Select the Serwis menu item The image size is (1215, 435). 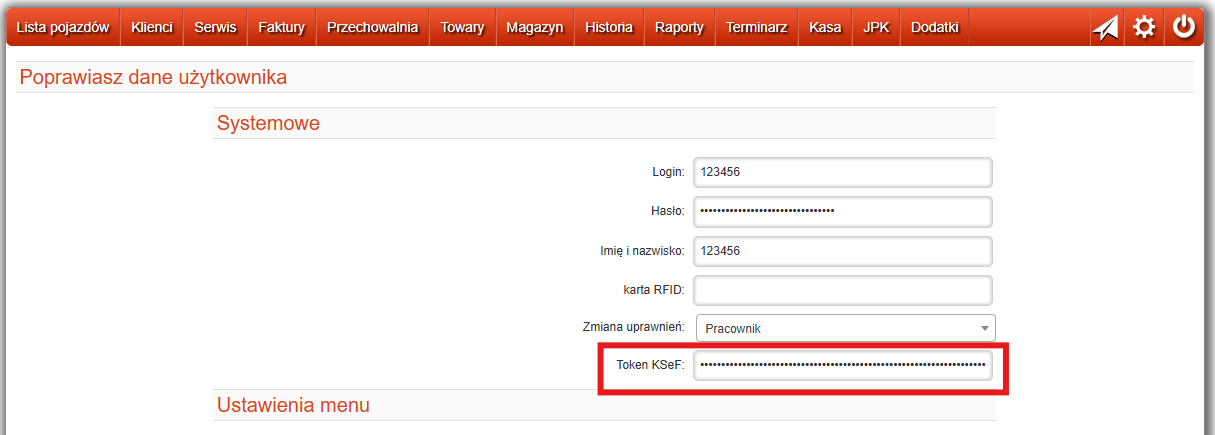click(x=215, y=28)
